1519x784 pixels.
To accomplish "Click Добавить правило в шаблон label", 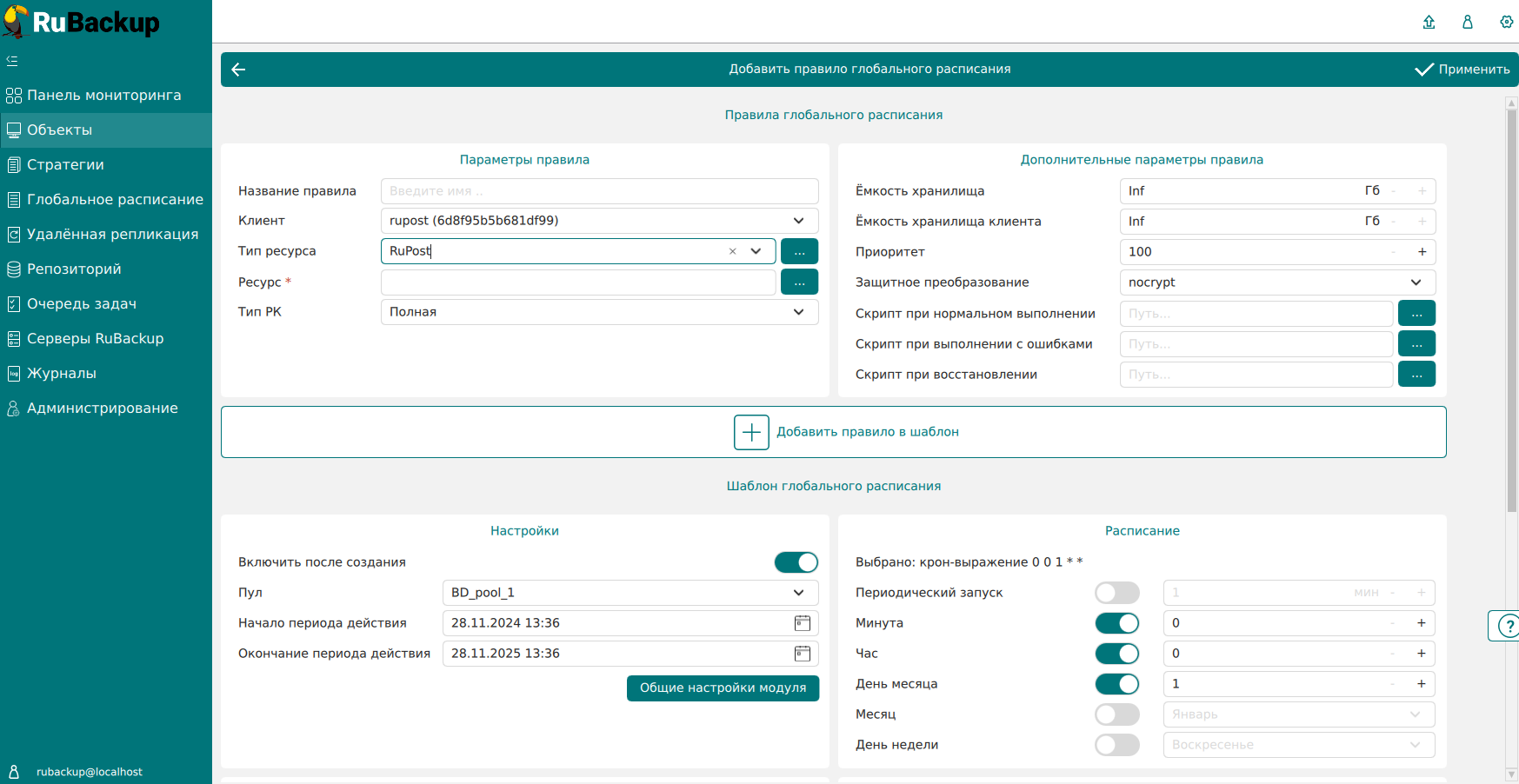I will point(868,432).
